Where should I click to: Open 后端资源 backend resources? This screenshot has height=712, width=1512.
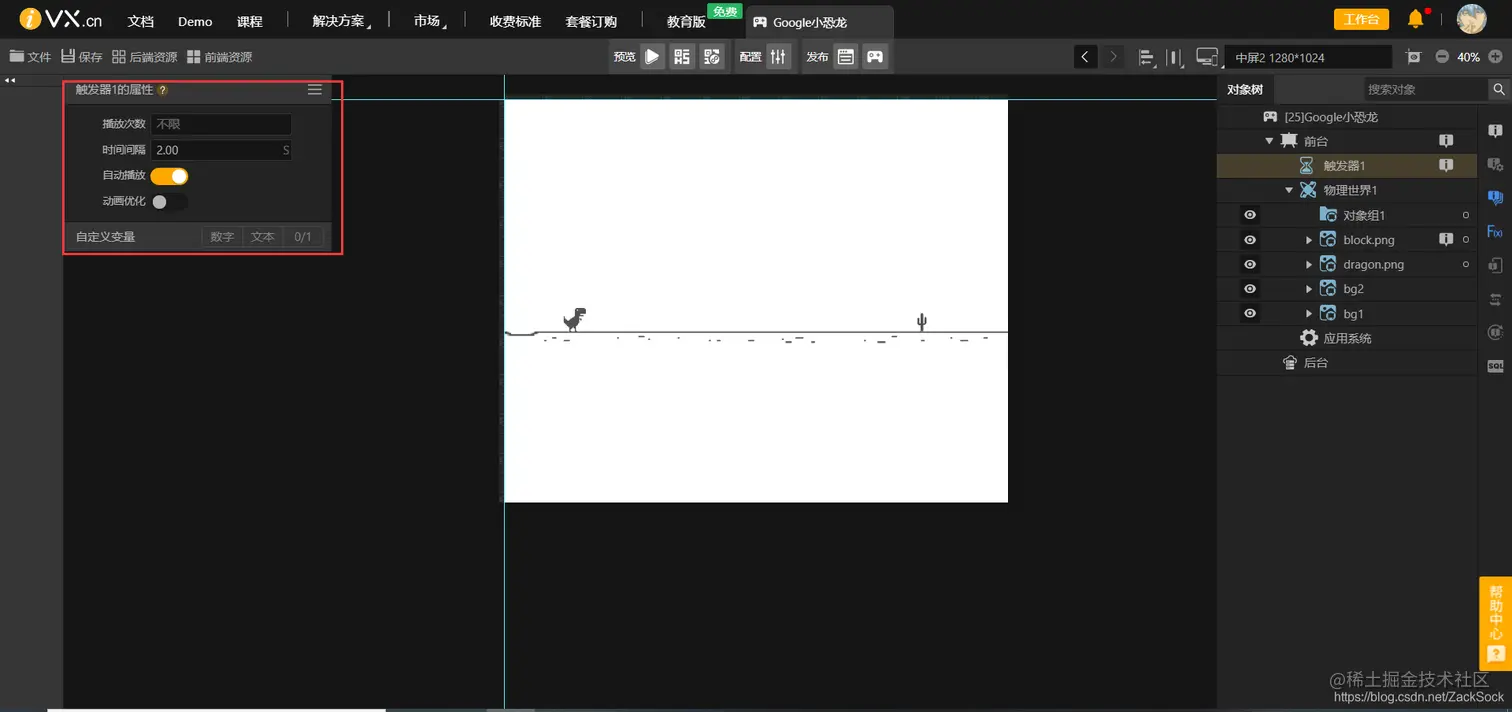click(145, 57)
